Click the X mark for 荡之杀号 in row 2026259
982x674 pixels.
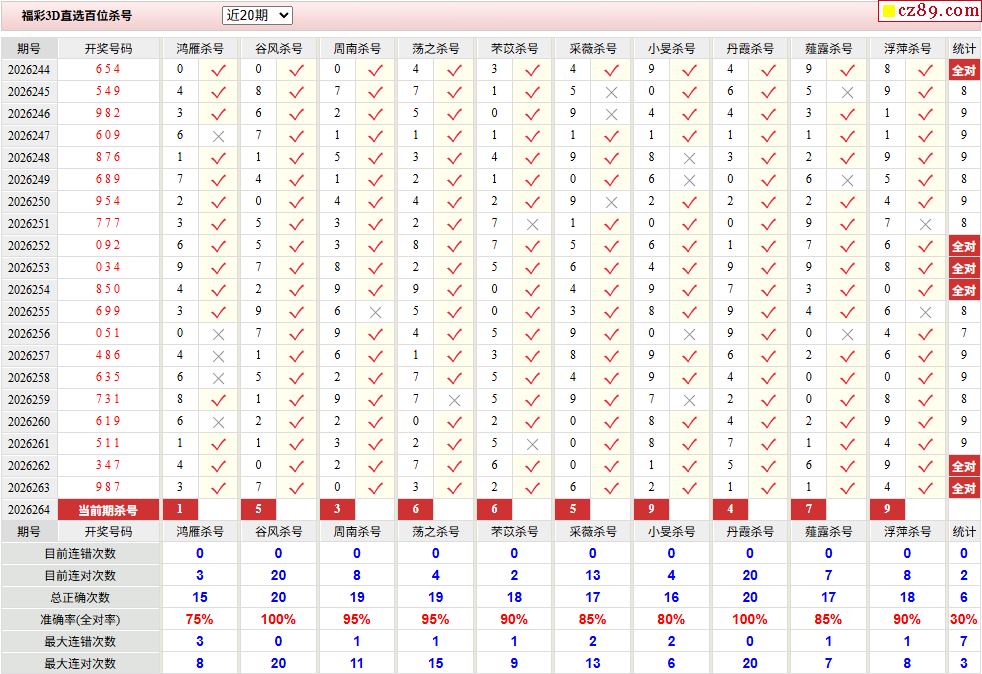click(454, 400)
